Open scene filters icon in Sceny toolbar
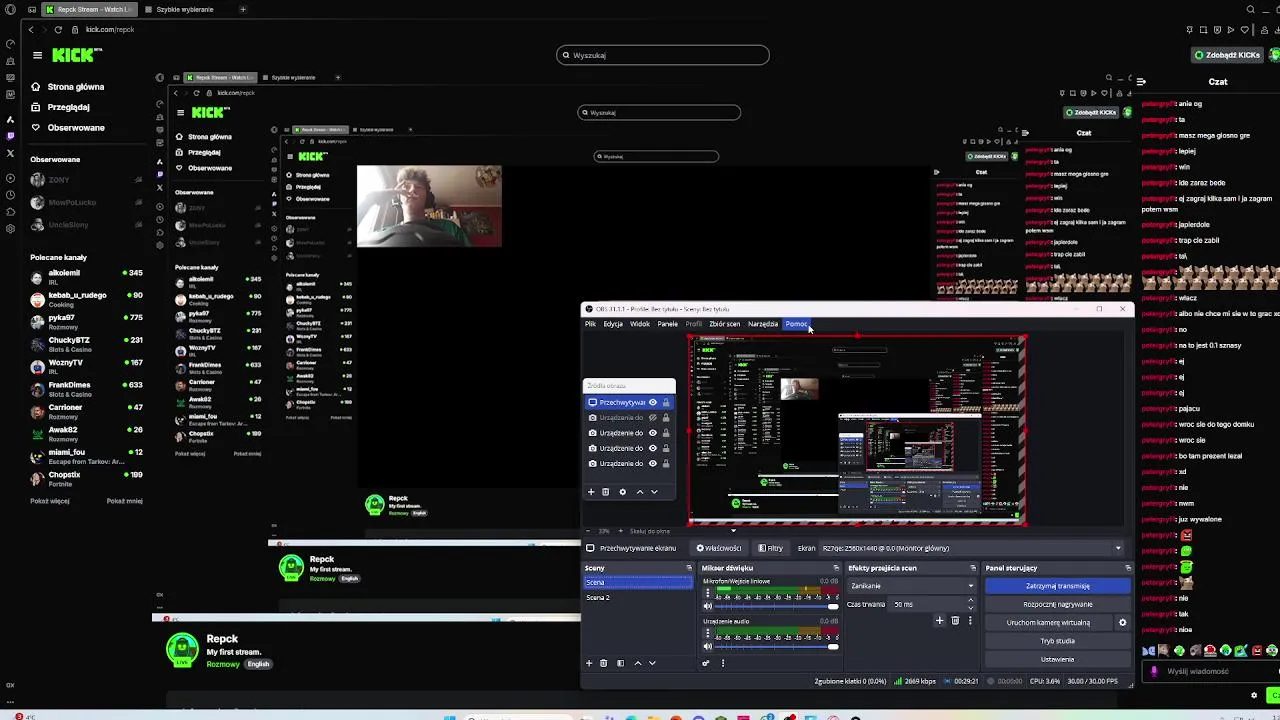The width and height of the screenshot is (1280, 720). coord(620,663)
